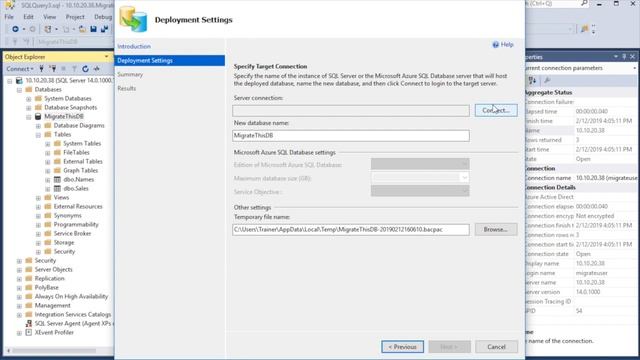Pin the Properties panel with auto-hide icon
This screenshot has width=640, height=360.
tap(624, 57)
